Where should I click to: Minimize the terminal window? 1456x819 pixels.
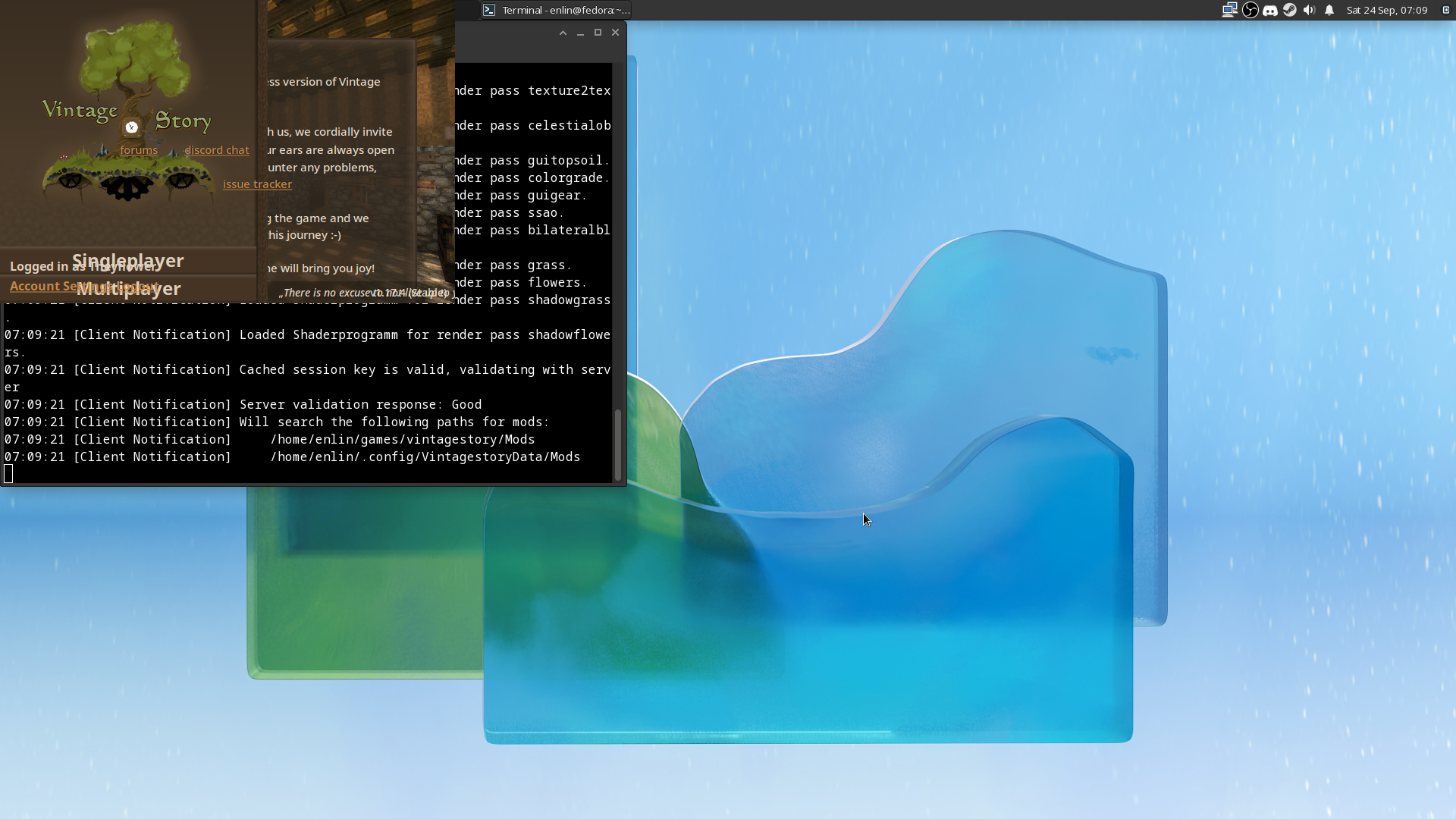coord(580,33)
